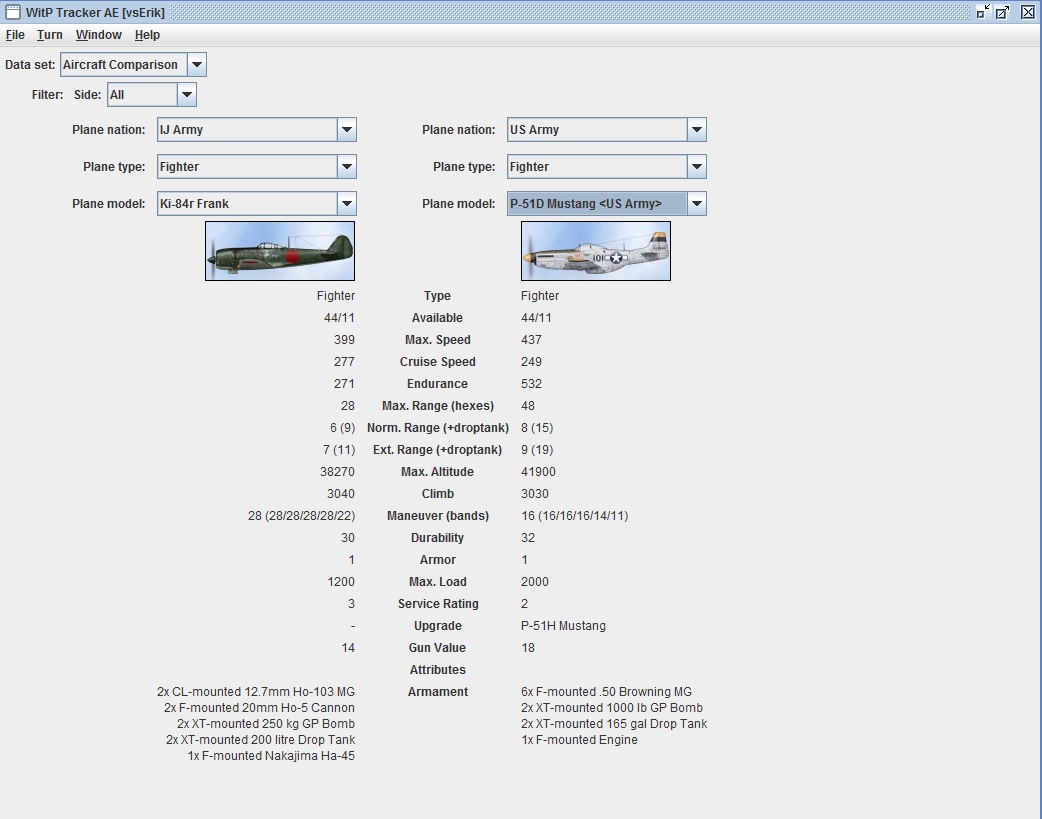Open the Window menu
The height and width of the screenshot is (819, 1042).
coord(98,35)
